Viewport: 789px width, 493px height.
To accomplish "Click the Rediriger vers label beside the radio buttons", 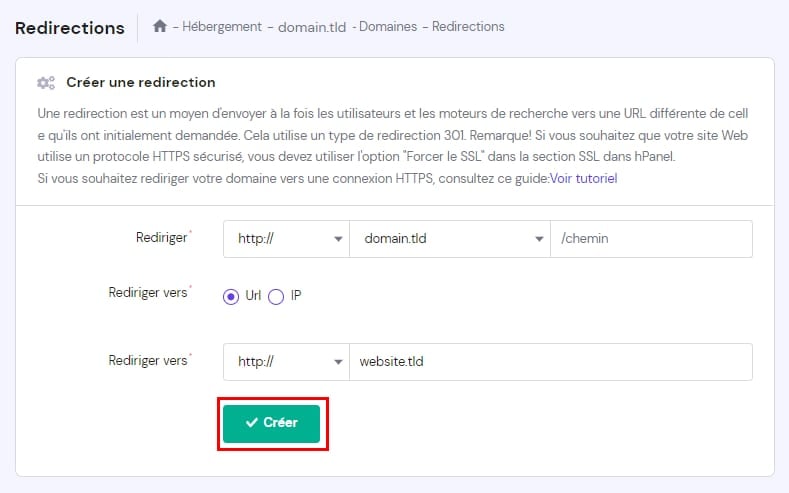I will tap(147, 293).
